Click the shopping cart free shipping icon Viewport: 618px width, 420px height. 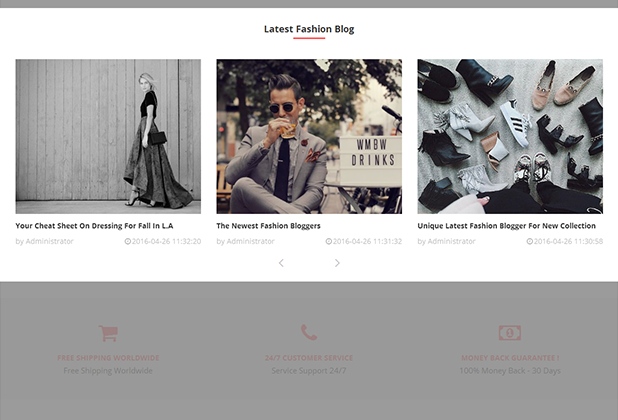pyautogui.click(x=108, y=333)
